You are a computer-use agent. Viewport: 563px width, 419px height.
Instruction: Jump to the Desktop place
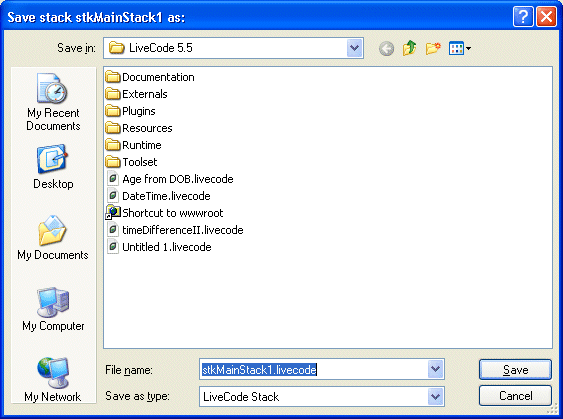(53, 167)
